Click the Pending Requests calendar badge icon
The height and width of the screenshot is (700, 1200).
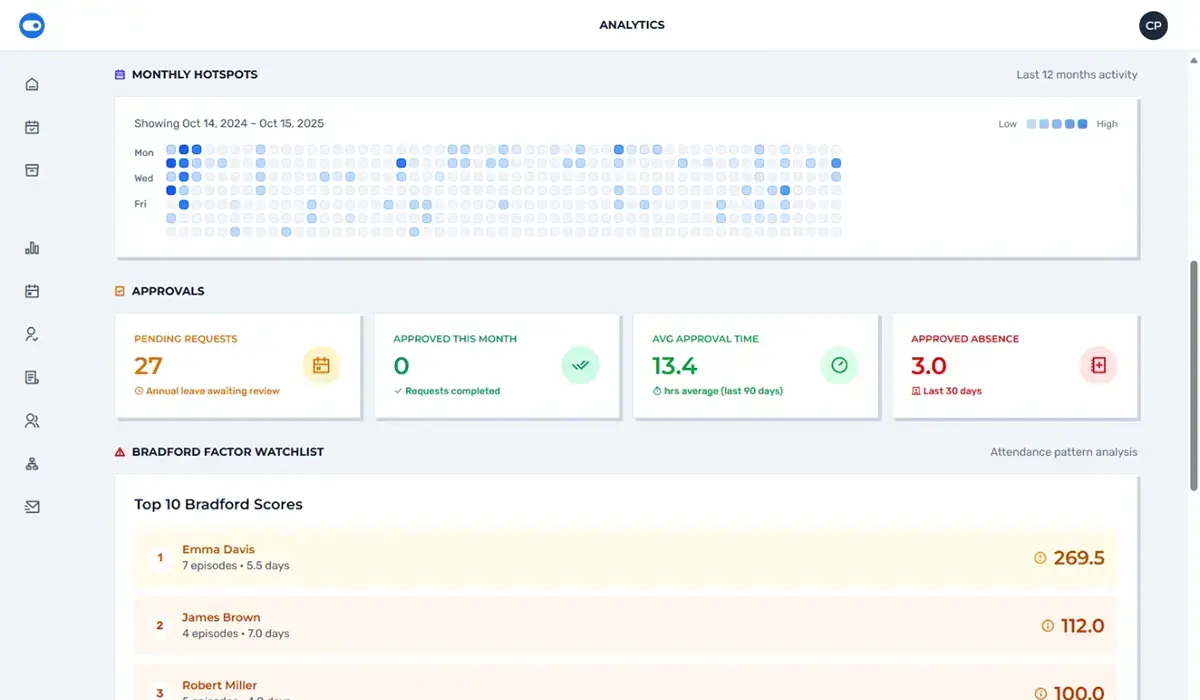(x=321, y=365)
